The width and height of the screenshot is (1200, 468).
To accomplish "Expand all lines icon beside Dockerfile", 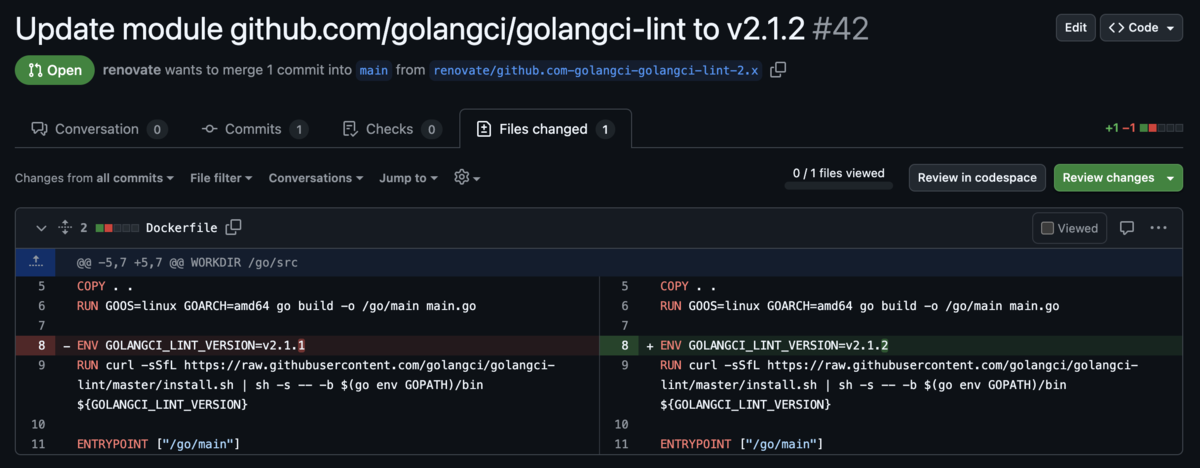I will [x=65, y=228].
